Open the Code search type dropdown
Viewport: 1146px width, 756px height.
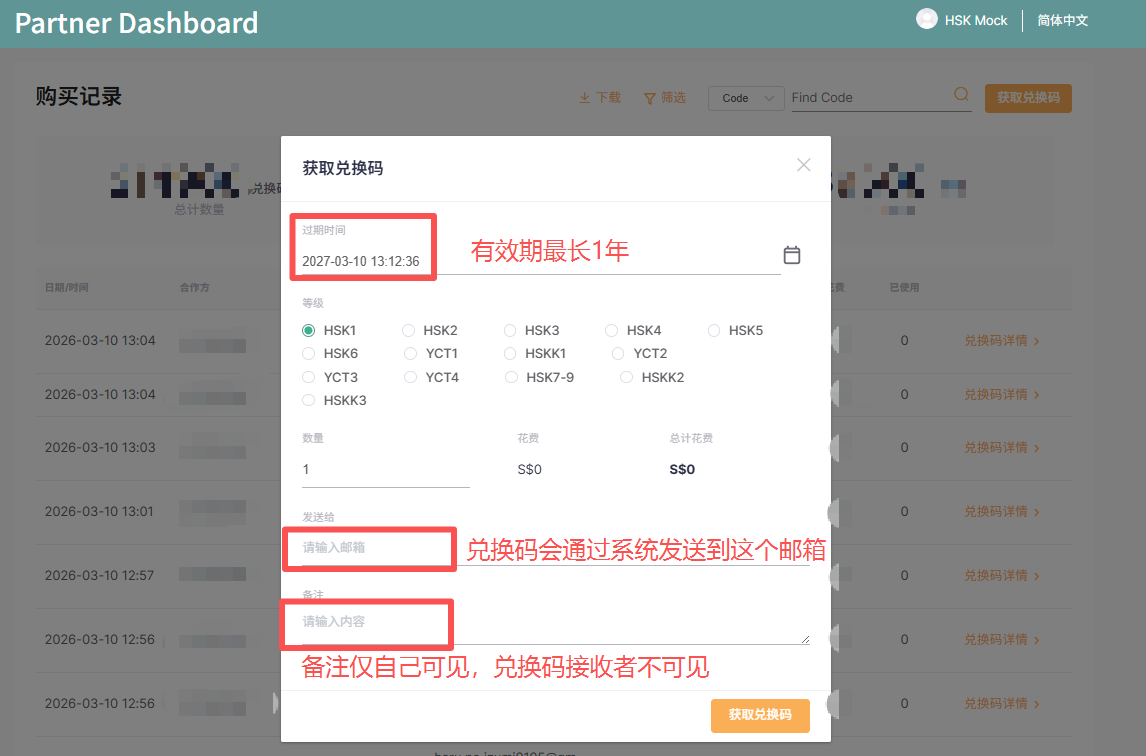pyautogui.click(x=746, y=97)
